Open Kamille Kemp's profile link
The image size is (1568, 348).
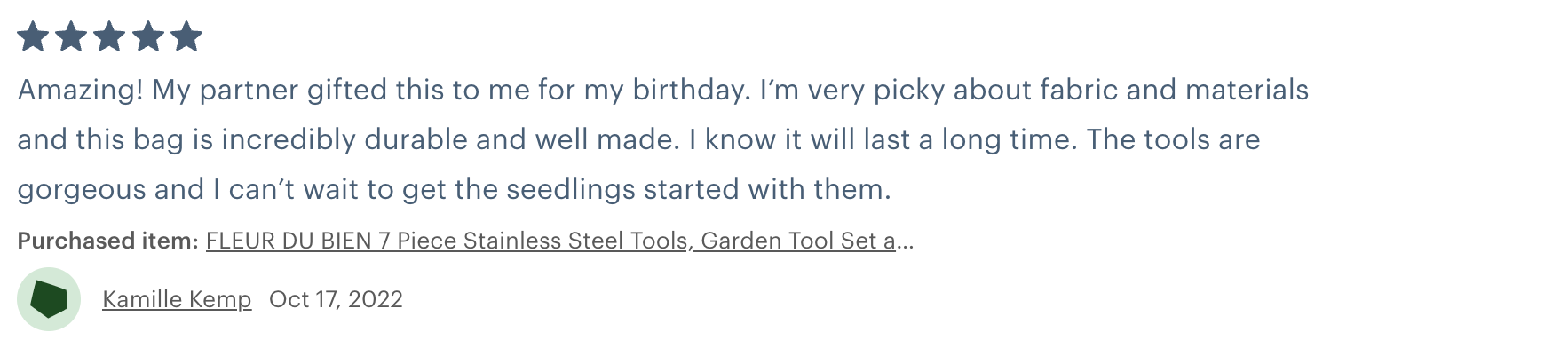point(177,299)
